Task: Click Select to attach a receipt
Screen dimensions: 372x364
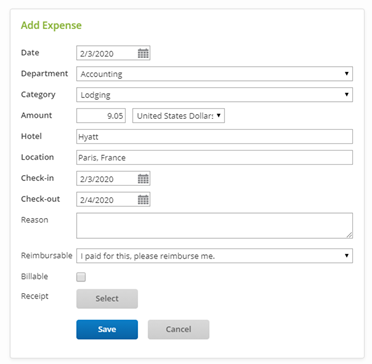Action: click(107, 299)
